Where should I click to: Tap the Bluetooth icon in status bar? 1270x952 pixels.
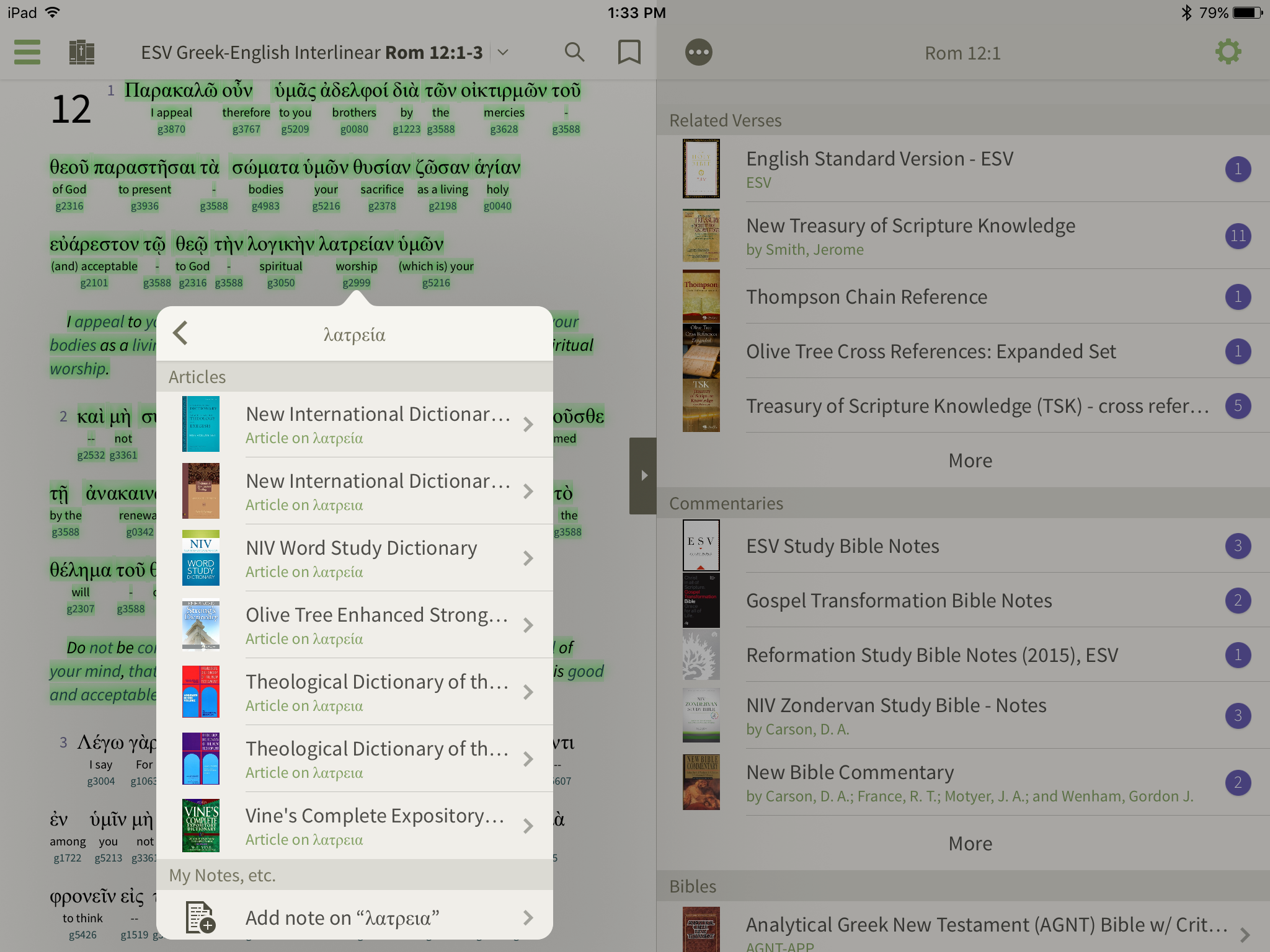pos(1186,12)
